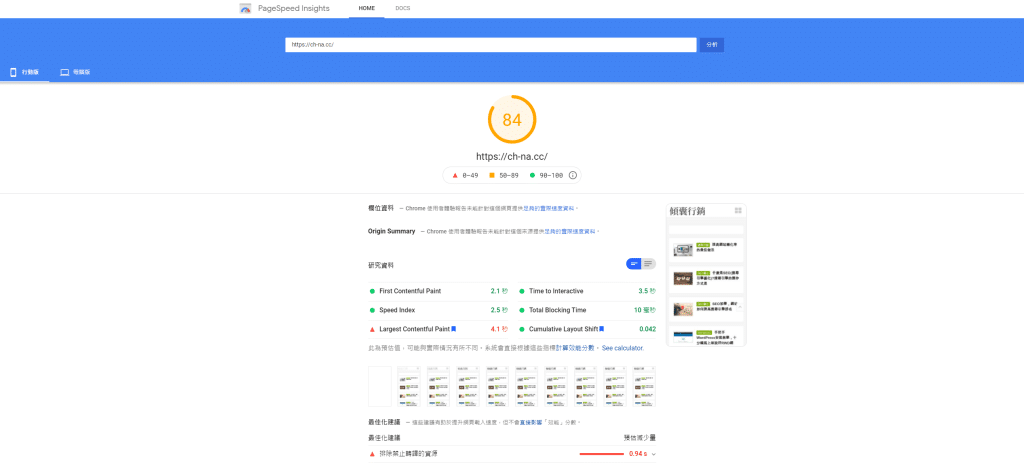
Task: Click the mobile phone icon in device tabs
Action: [x=13, y=72]
